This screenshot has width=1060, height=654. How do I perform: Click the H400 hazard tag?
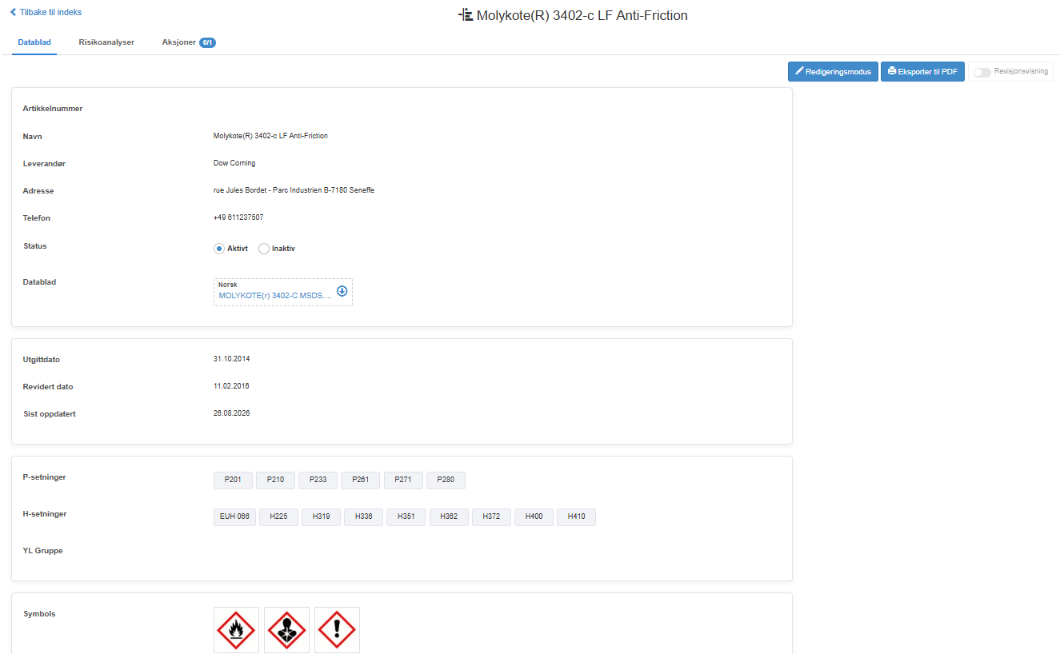(x=534, y=517)
